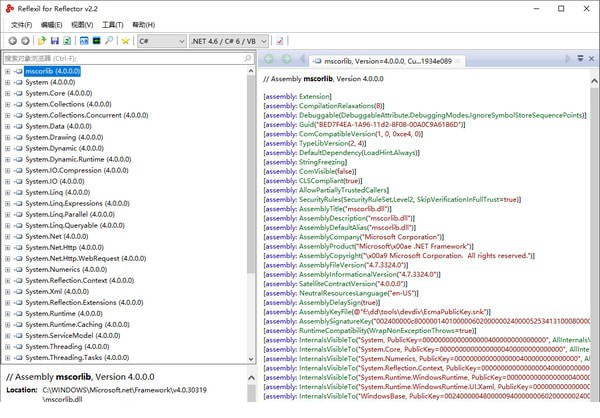The image size is (600, 418).
Task: Expand the System (4.0.0.0) node
Action: click(8, 82)
